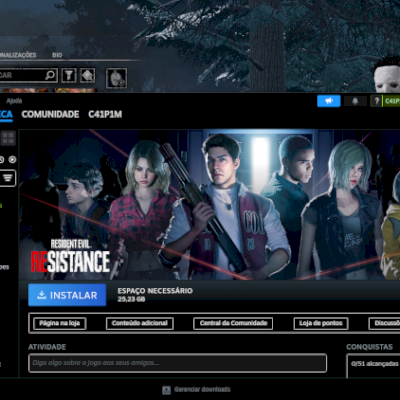
Task: Click the clock recent-activity sidebar icon
Action: pos(1,160)
